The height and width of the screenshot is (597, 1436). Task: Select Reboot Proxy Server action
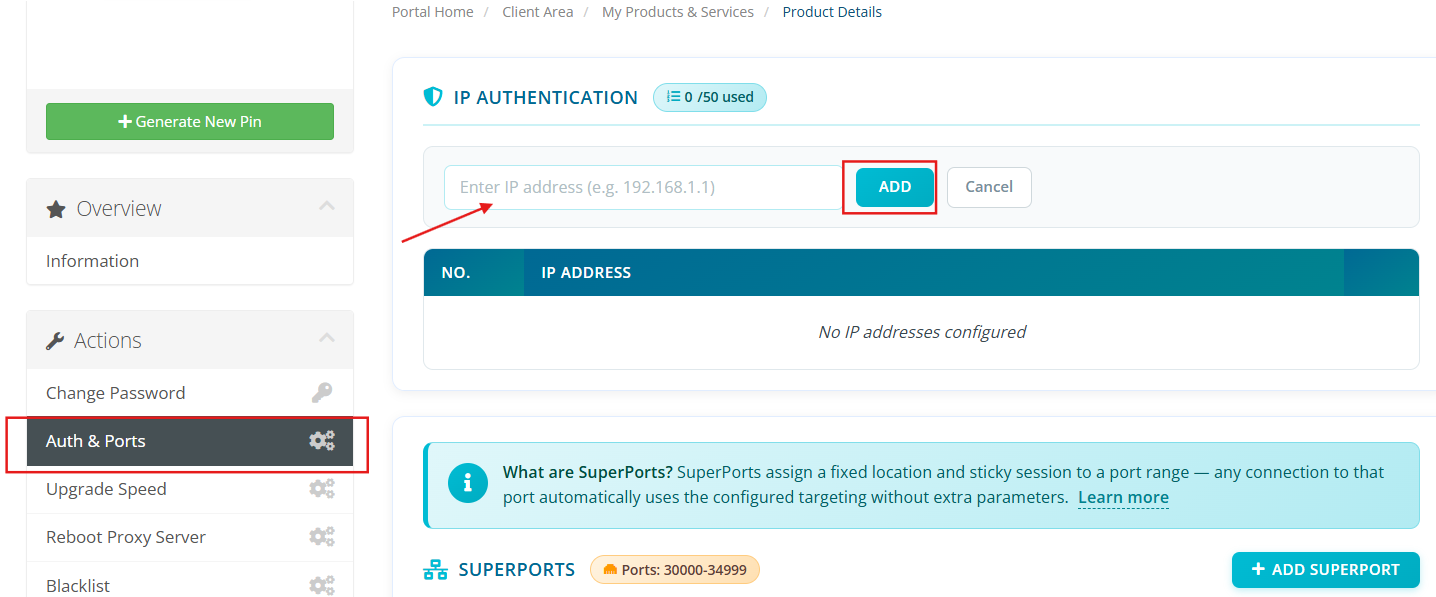(126, 537)
